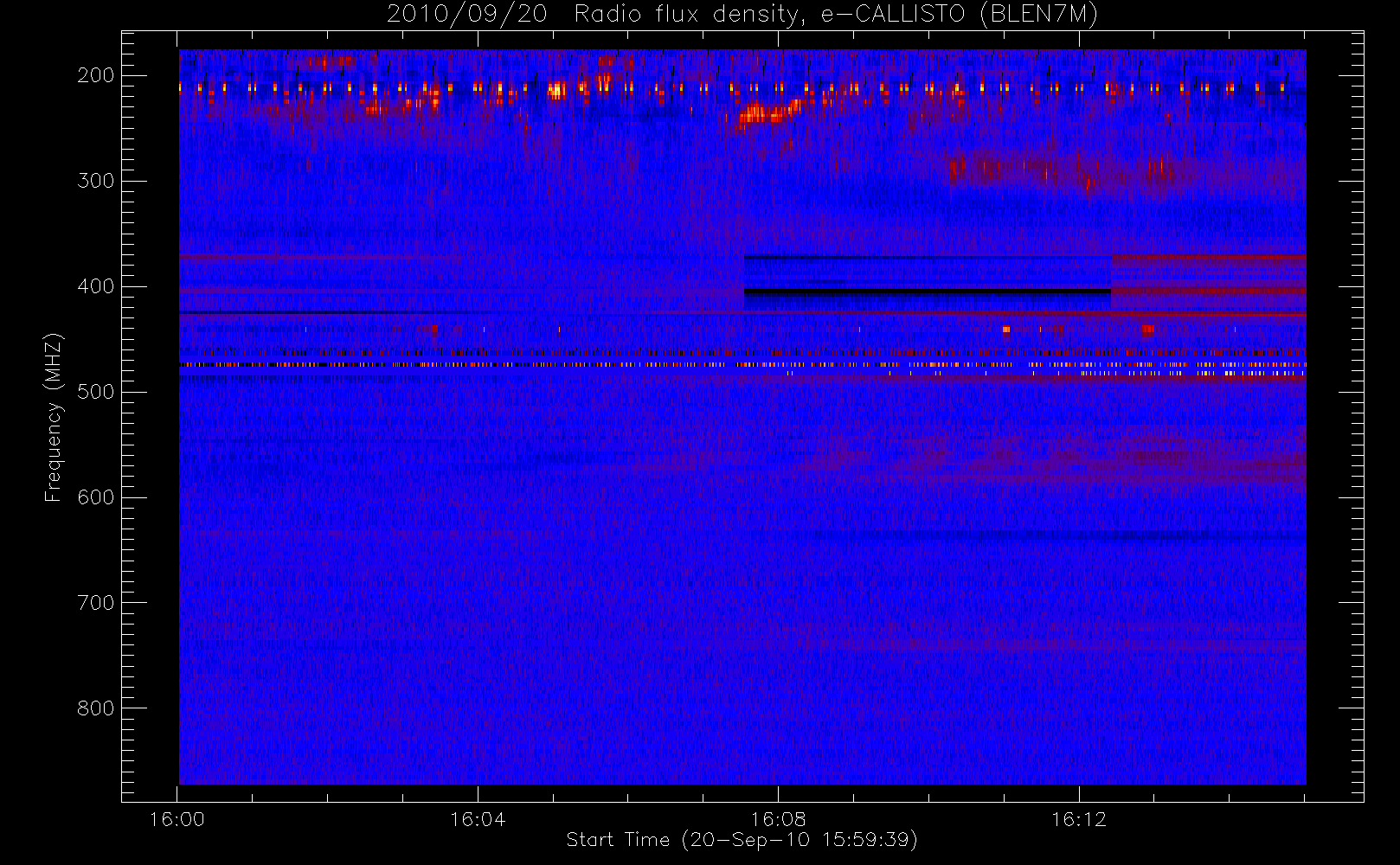Click the bright burst near 16:08 at 230 MHz

(766, 113)
